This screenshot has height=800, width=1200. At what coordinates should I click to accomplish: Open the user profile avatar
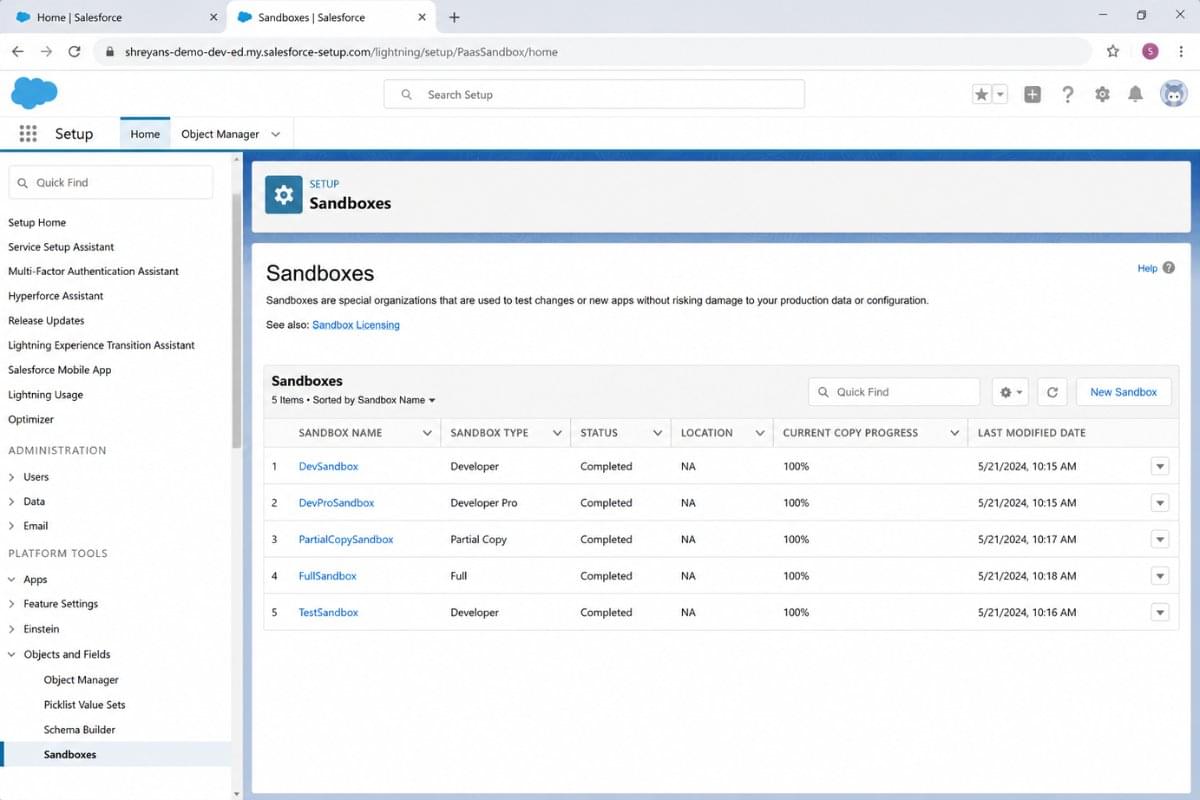(1173, 94)
